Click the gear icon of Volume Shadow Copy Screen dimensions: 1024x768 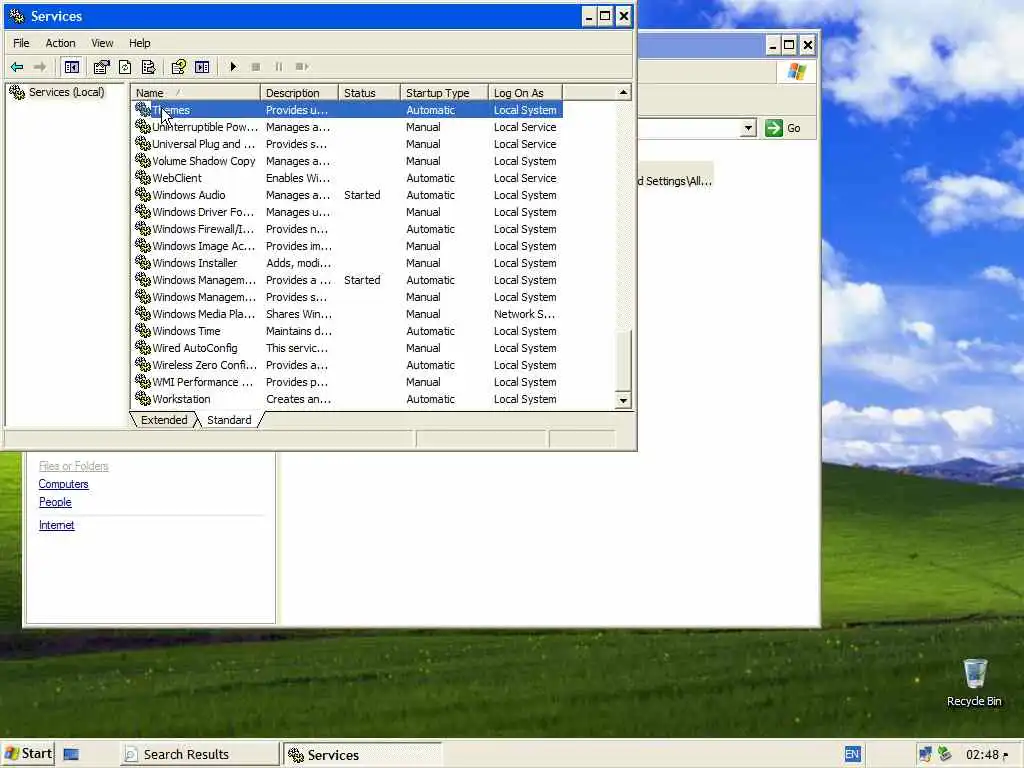pos(142,160)
